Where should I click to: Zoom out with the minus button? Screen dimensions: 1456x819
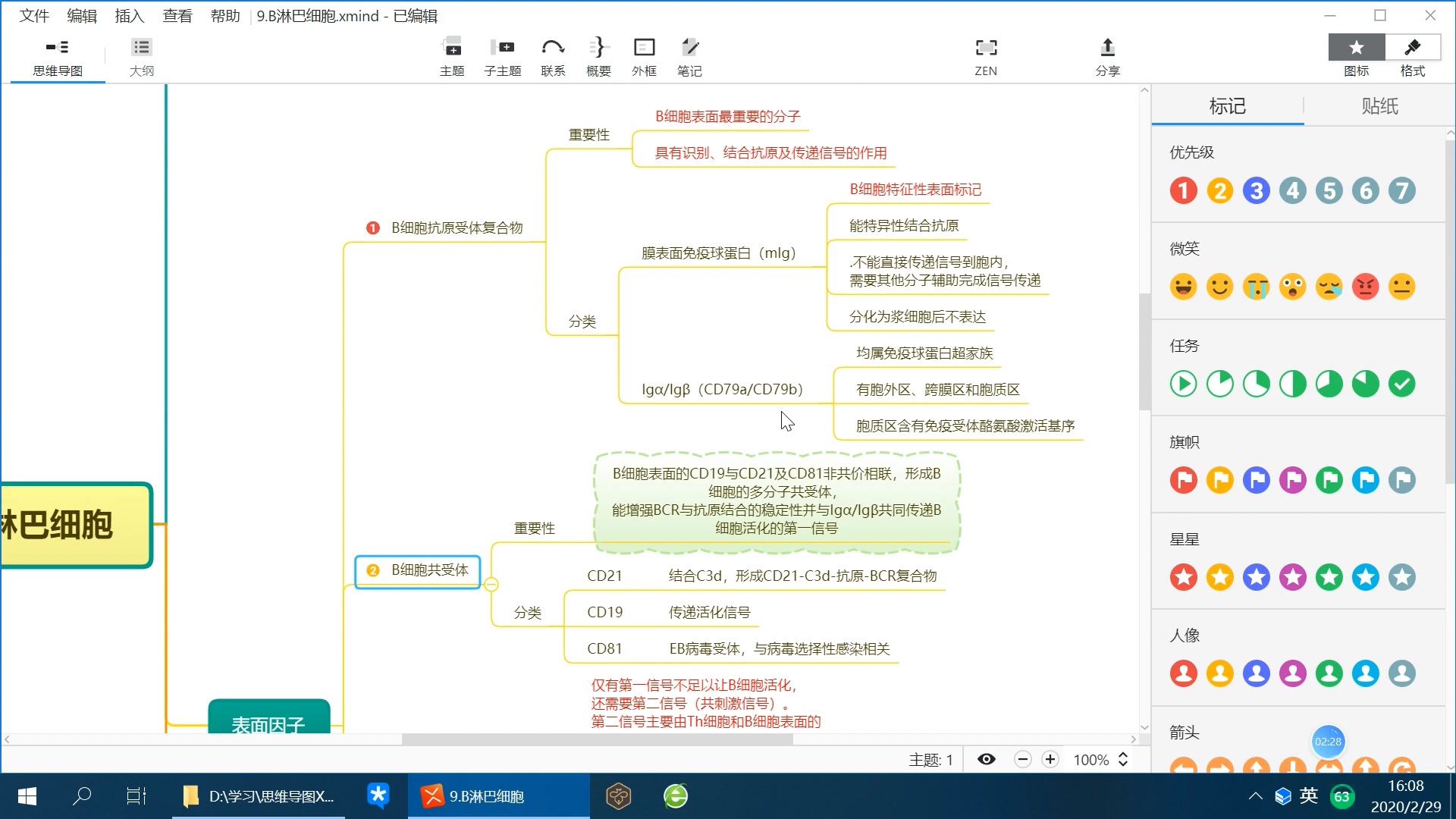(1023, 759)
